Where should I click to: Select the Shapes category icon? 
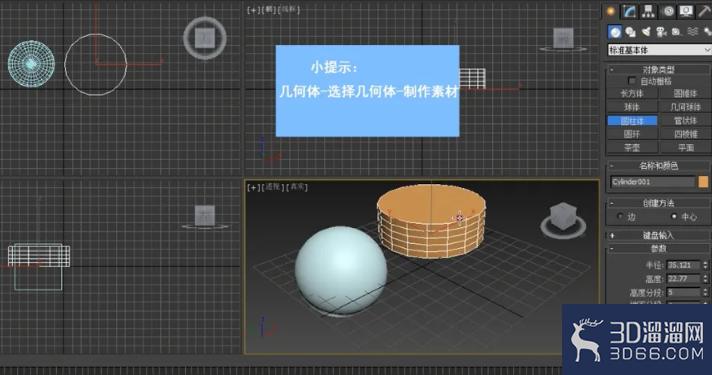click(630, 32)
